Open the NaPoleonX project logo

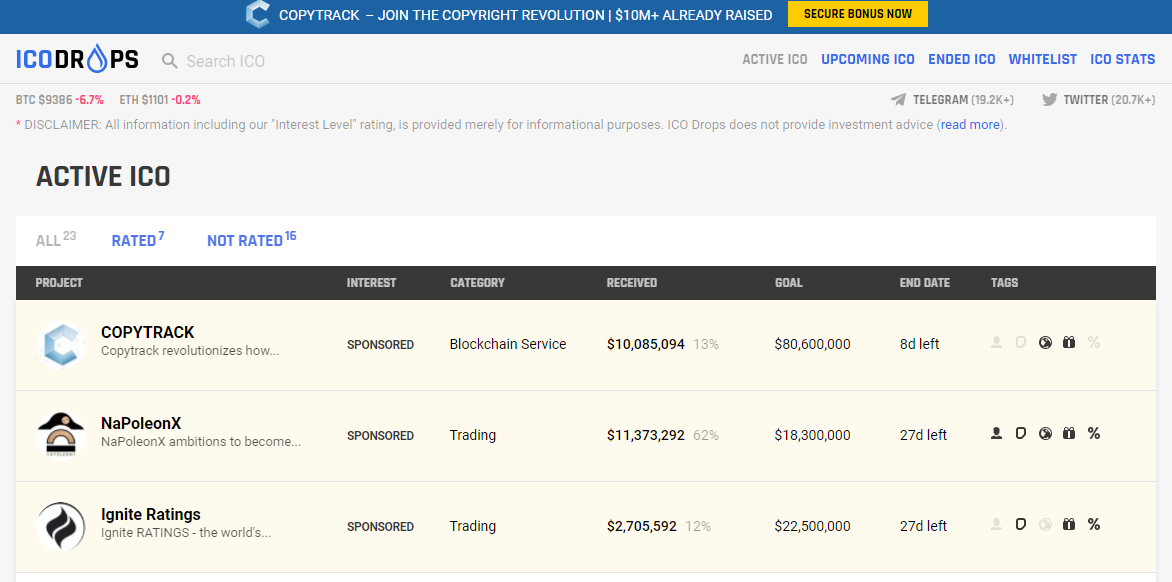(61, 435)
